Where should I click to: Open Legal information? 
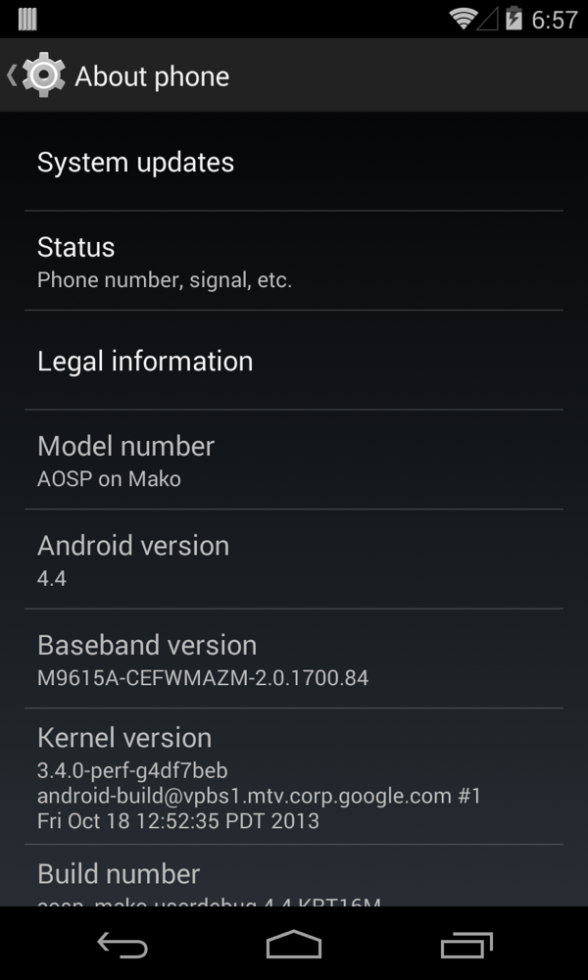pyautogui.click(x=294, y=361)
